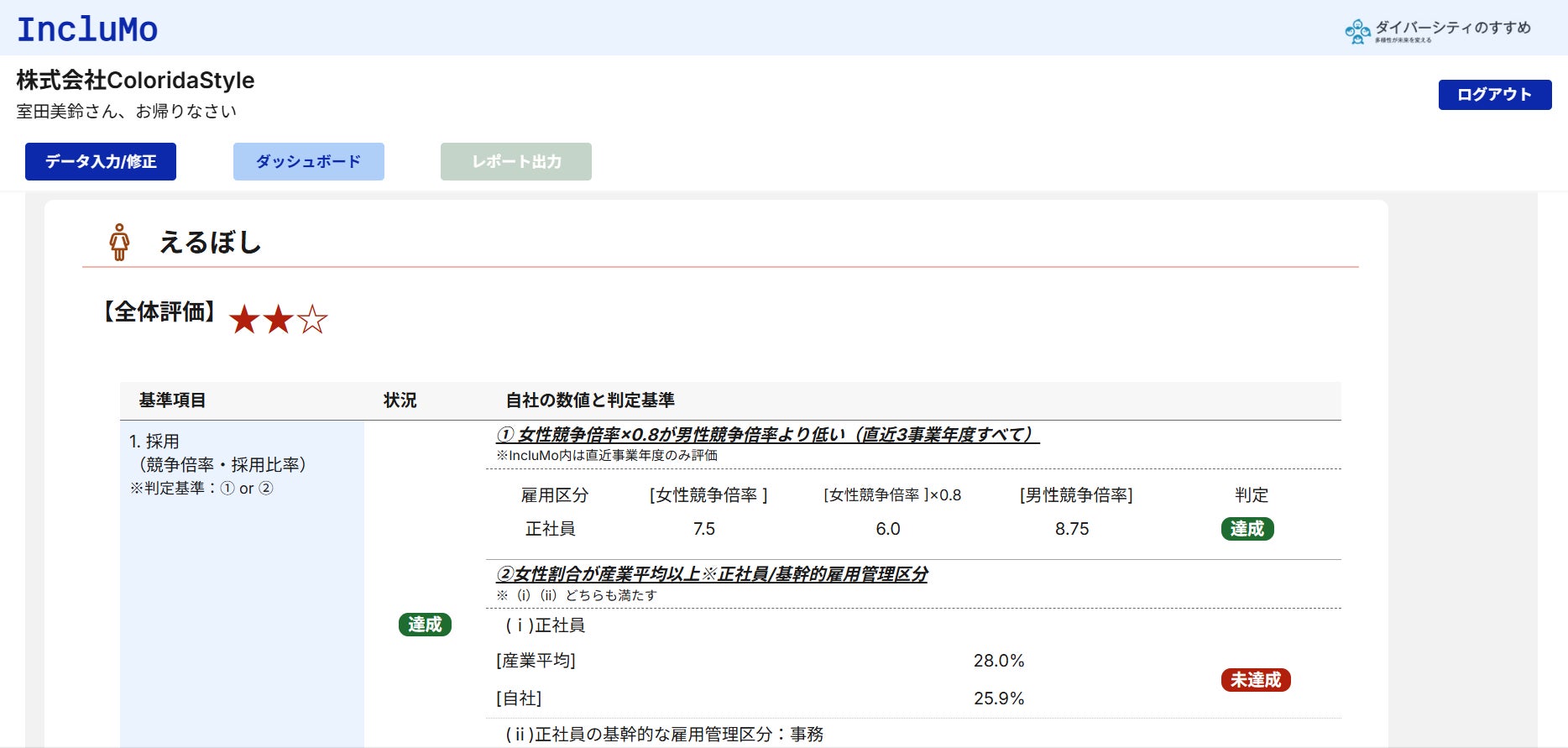The height and width of the screenshot is (748, 1568).
Task: Click the second filled red star
Action: (x=278, y=320)
